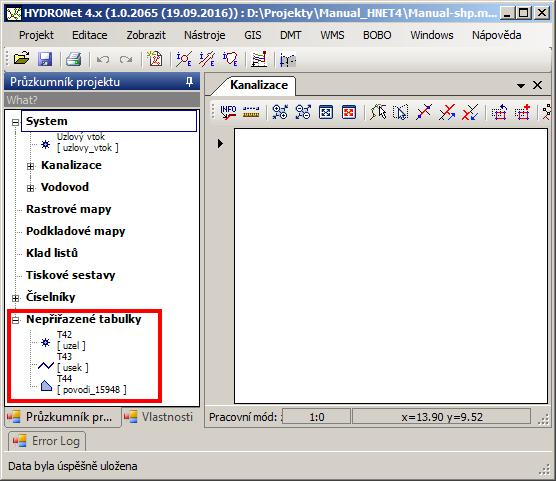This screenshot has height=481, width=556.
Task: Open project with the folder icon
Action: click(x=21, y=59)
